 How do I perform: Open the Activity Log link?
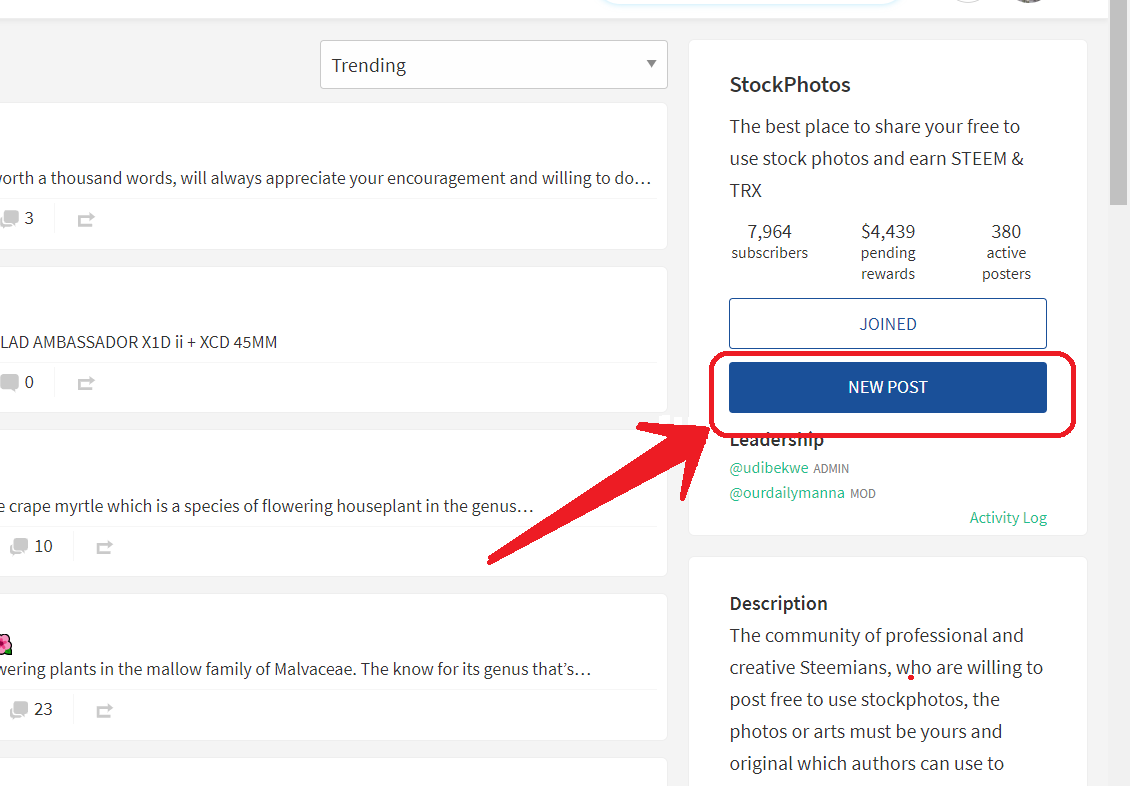[x=1007, y=517]
